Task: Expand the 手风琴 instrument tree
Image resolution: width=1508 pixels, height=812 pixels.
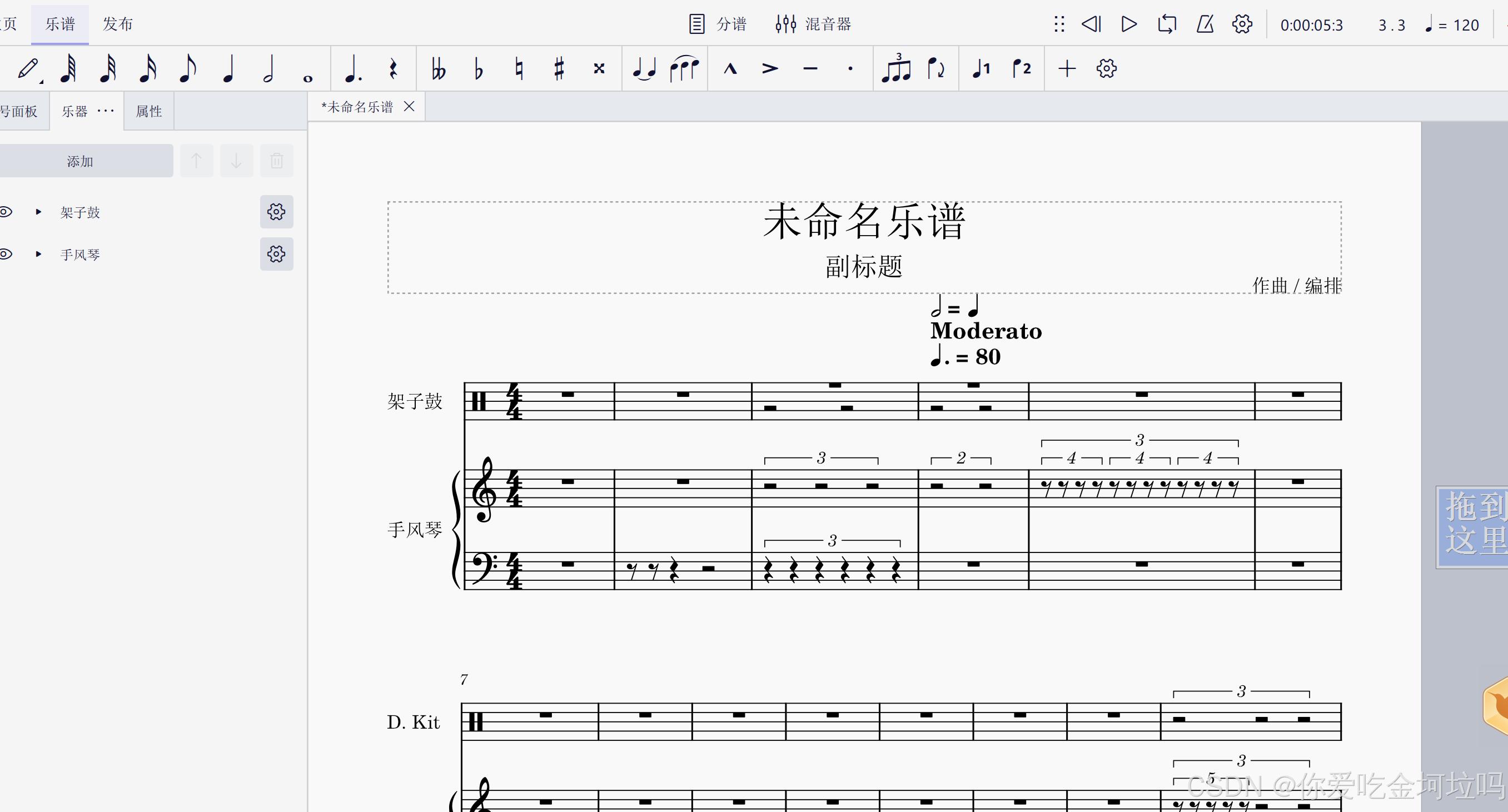Action: (39, 253)
